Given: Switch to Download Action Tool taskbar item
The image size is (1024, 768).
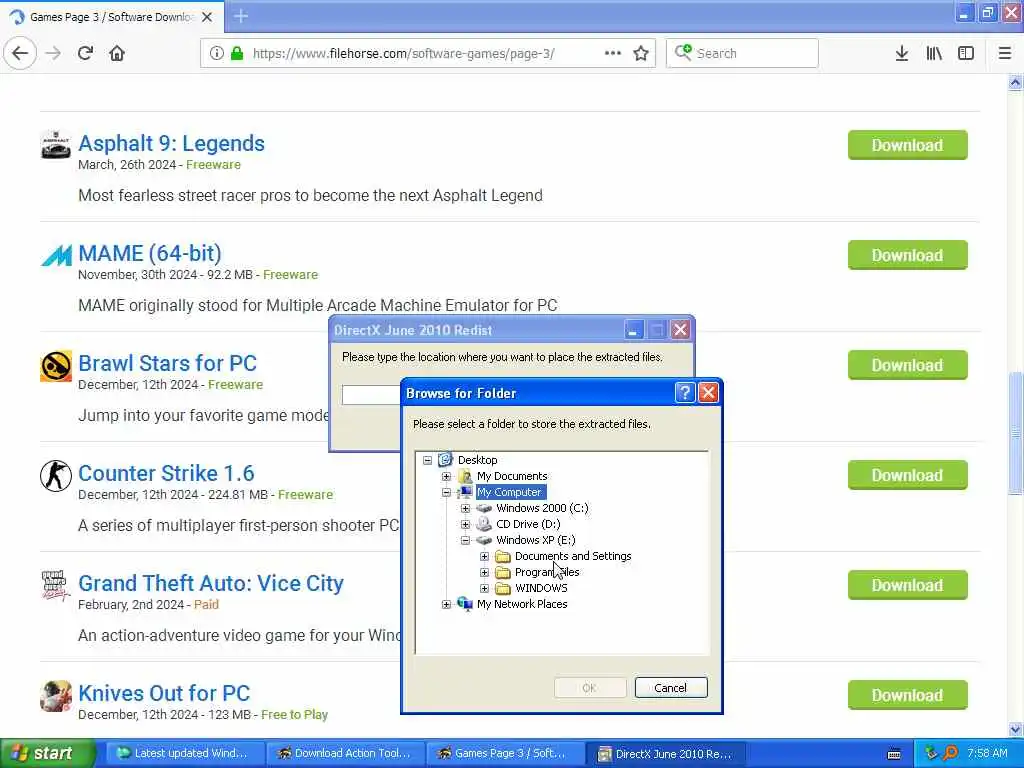Looking at the screenshot, I should coord(344,754).
